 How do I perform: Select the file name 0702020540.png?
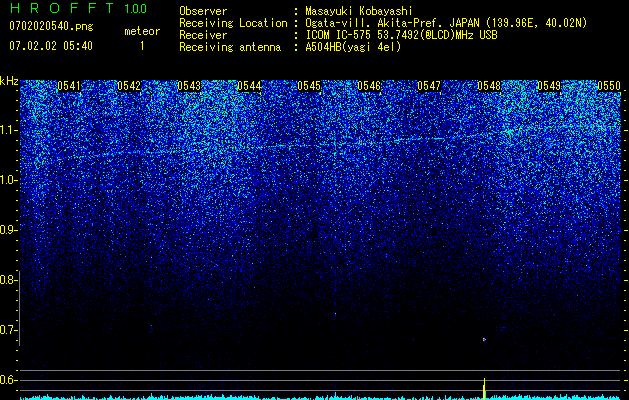click(x=51, y=26)
